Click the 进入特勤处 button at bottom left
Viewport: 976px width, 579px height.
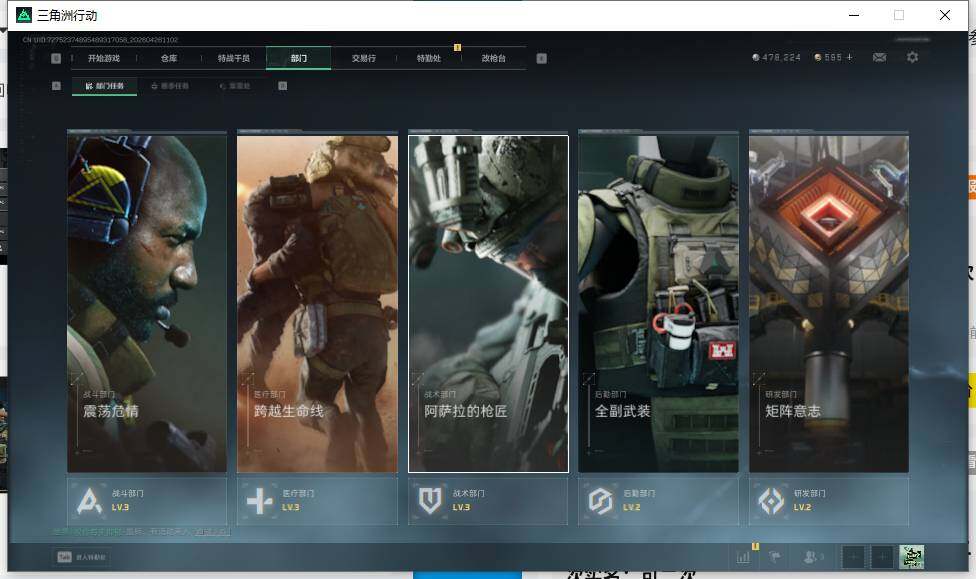point(82,557)
